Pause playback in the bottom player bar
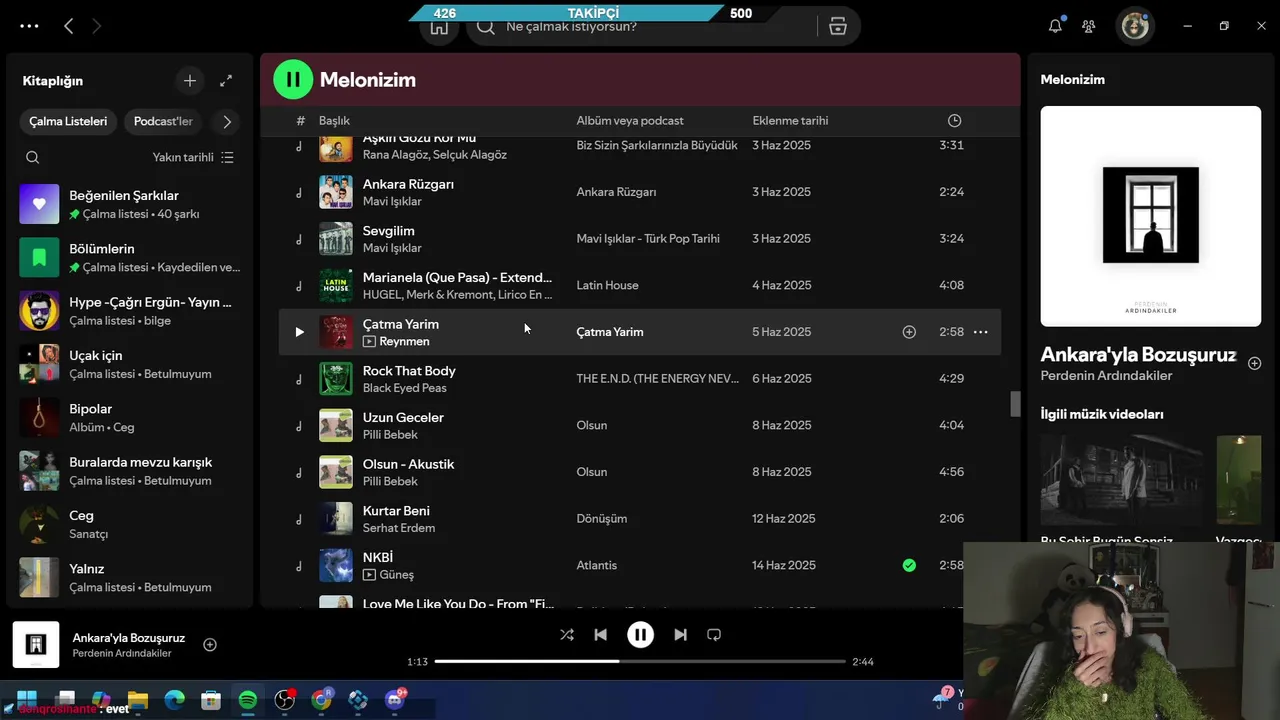Screen dimensions: 1280x720 640,635
